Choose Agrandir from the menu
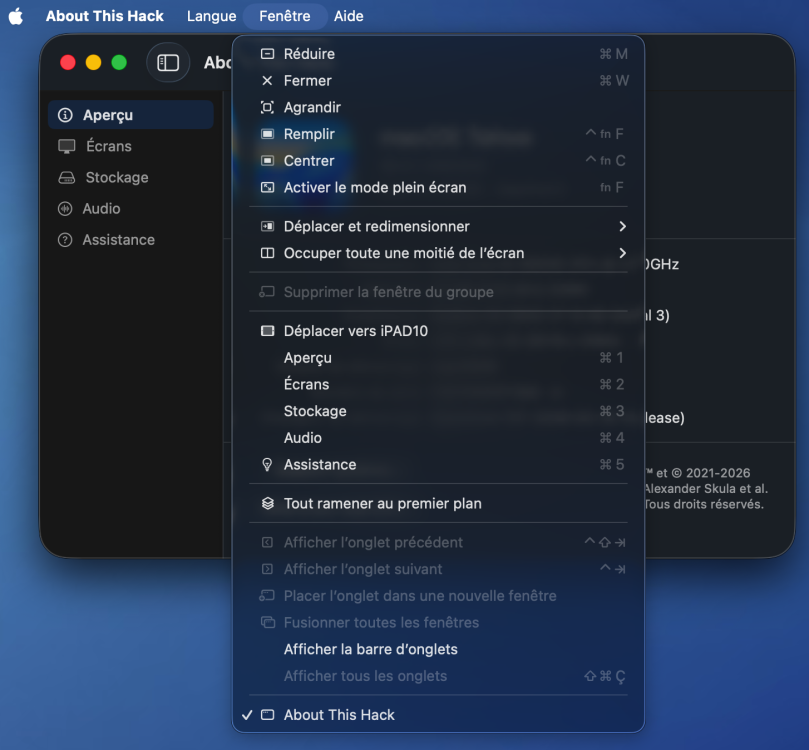The width and height of the screenshot is (809, 750). pyautogui.click(x=438, y=107)
